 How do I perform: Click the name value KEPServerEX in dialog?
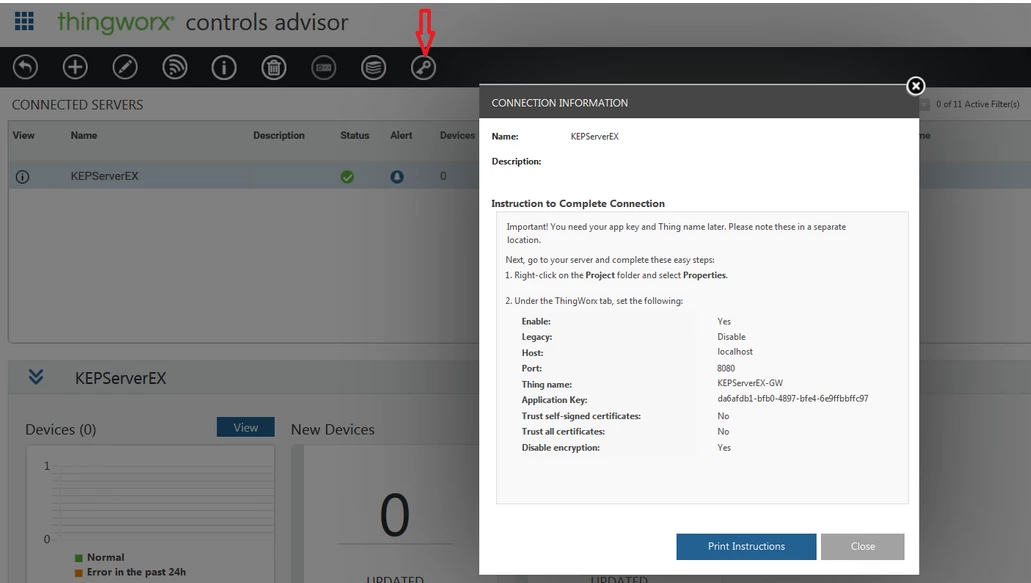[594, 137]
